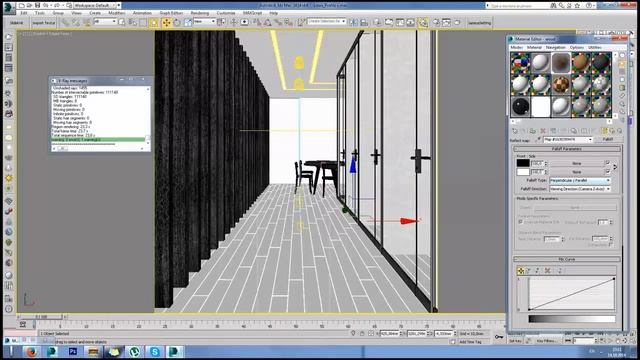Open the Falloff Type dropdown

pyautogui.click(x=580, y=180)
